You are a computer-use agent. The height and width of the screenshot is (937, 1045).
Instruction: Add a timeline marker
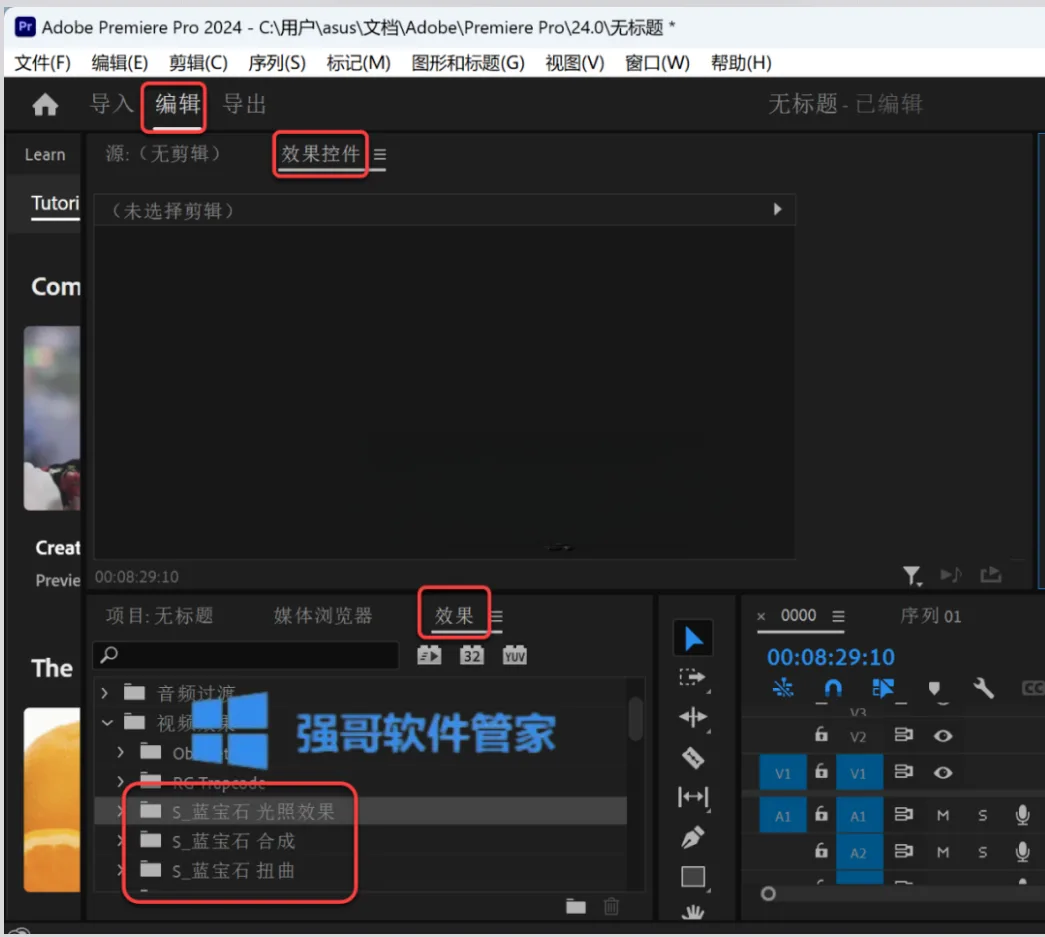pos(934,689)
